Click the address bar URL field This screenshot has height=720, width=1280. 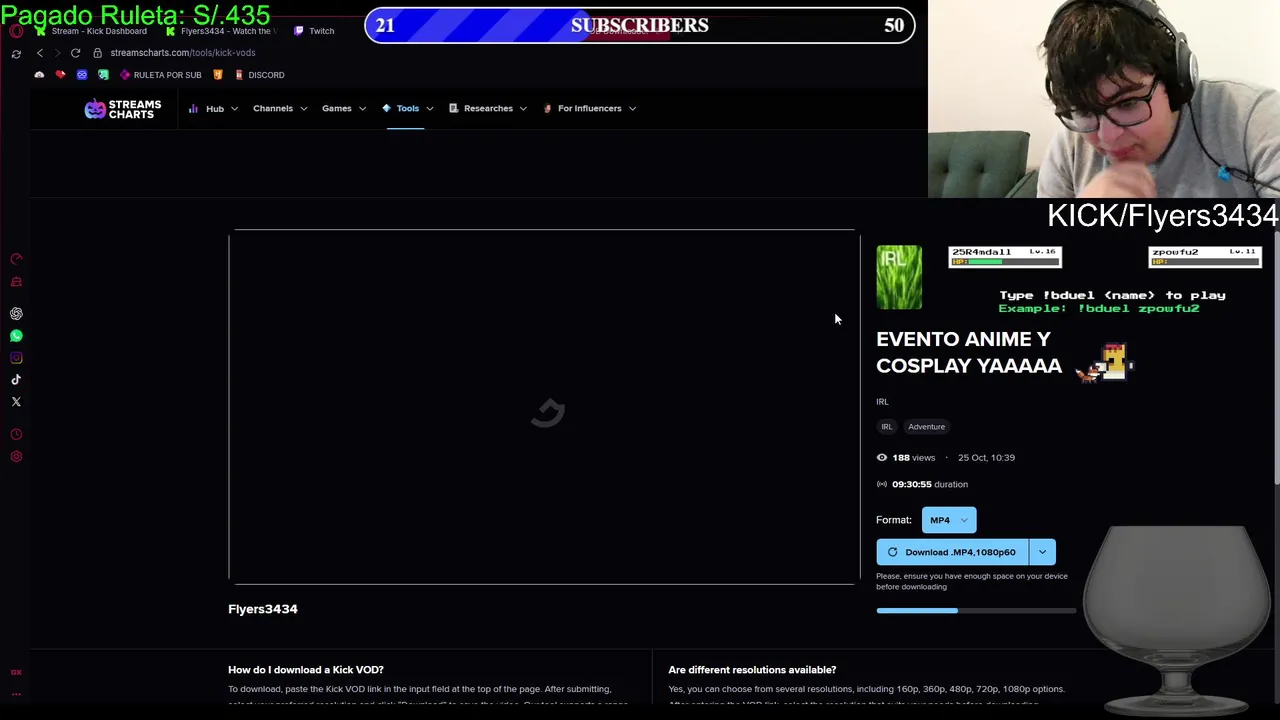point(183,53)
